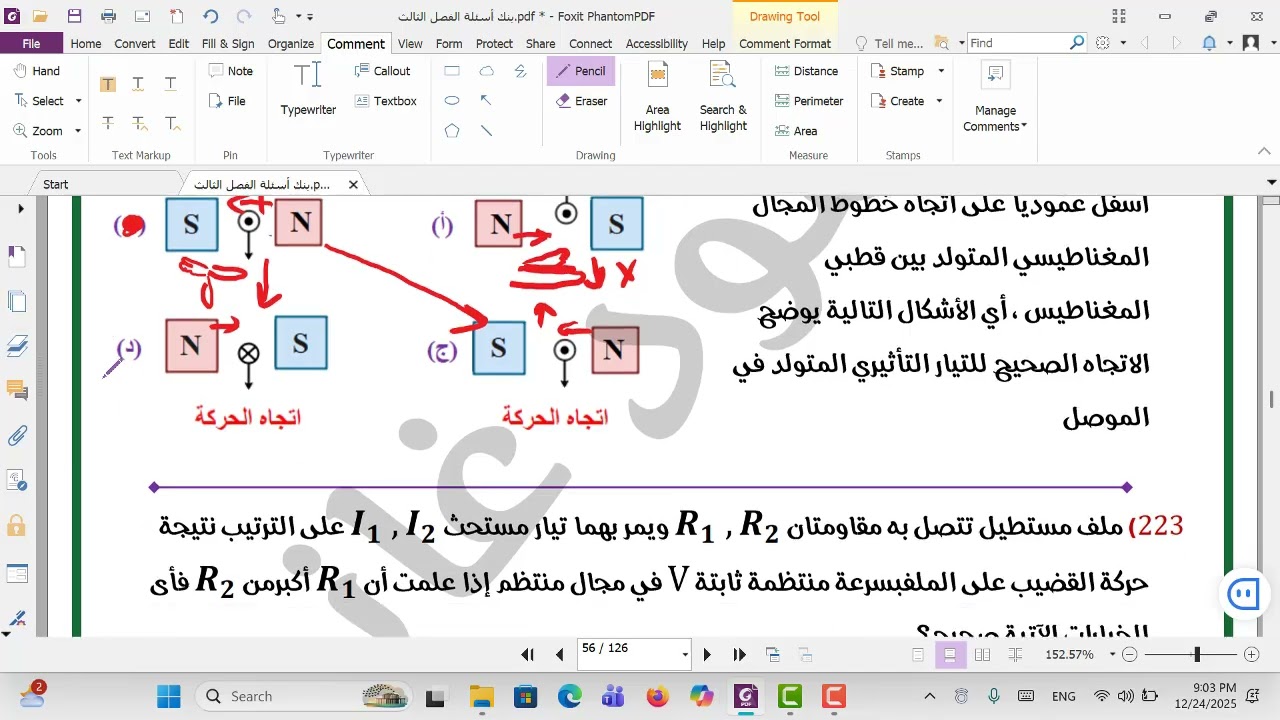Pick the Perimeter measure tool
The width and height of the screenshot is (1280, 720).
(x=809, y=101)
